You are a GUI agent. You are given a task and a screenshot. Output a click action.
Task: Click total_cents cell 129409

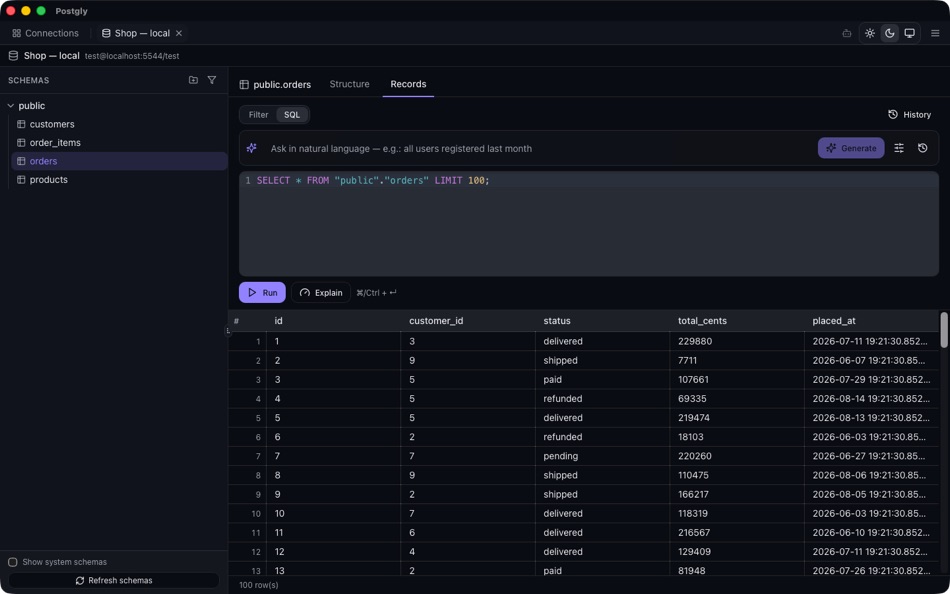tap(737, 552)
